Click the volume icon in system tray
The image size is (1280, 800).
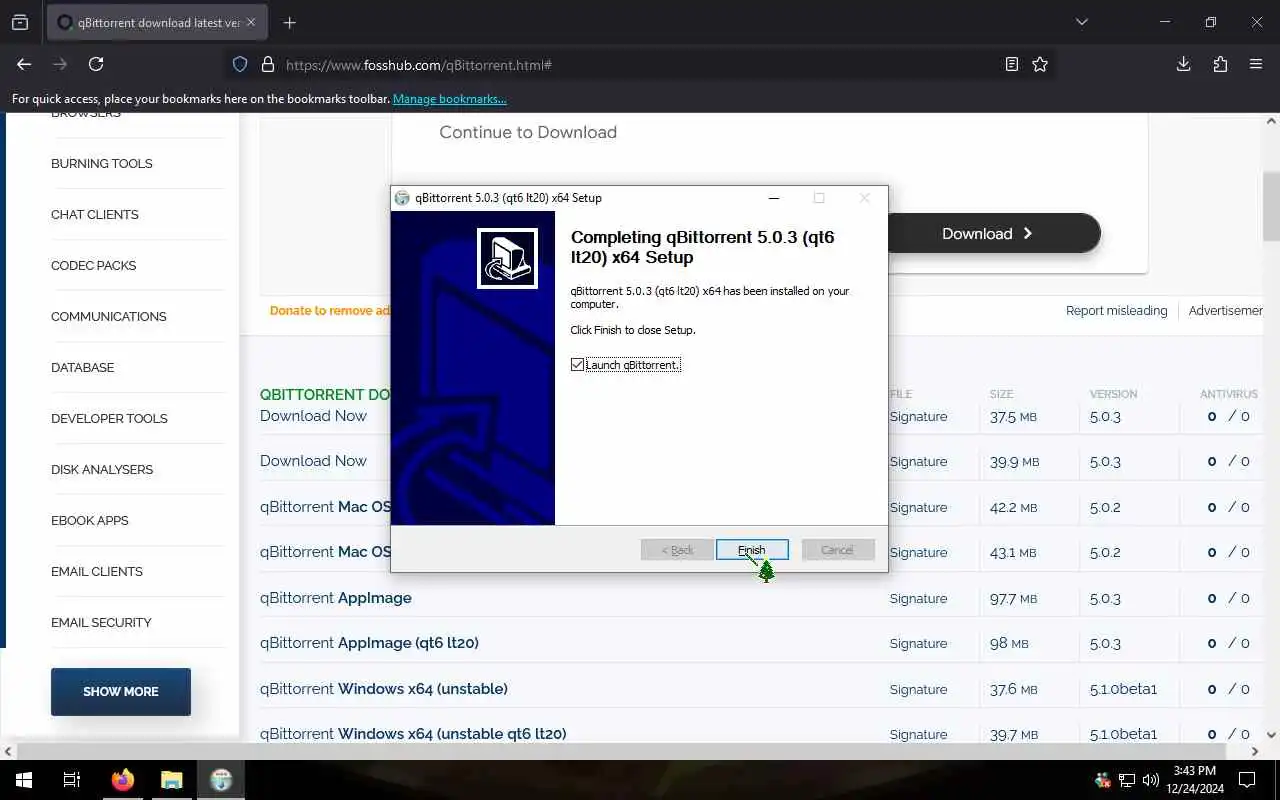pos(1150,780)
